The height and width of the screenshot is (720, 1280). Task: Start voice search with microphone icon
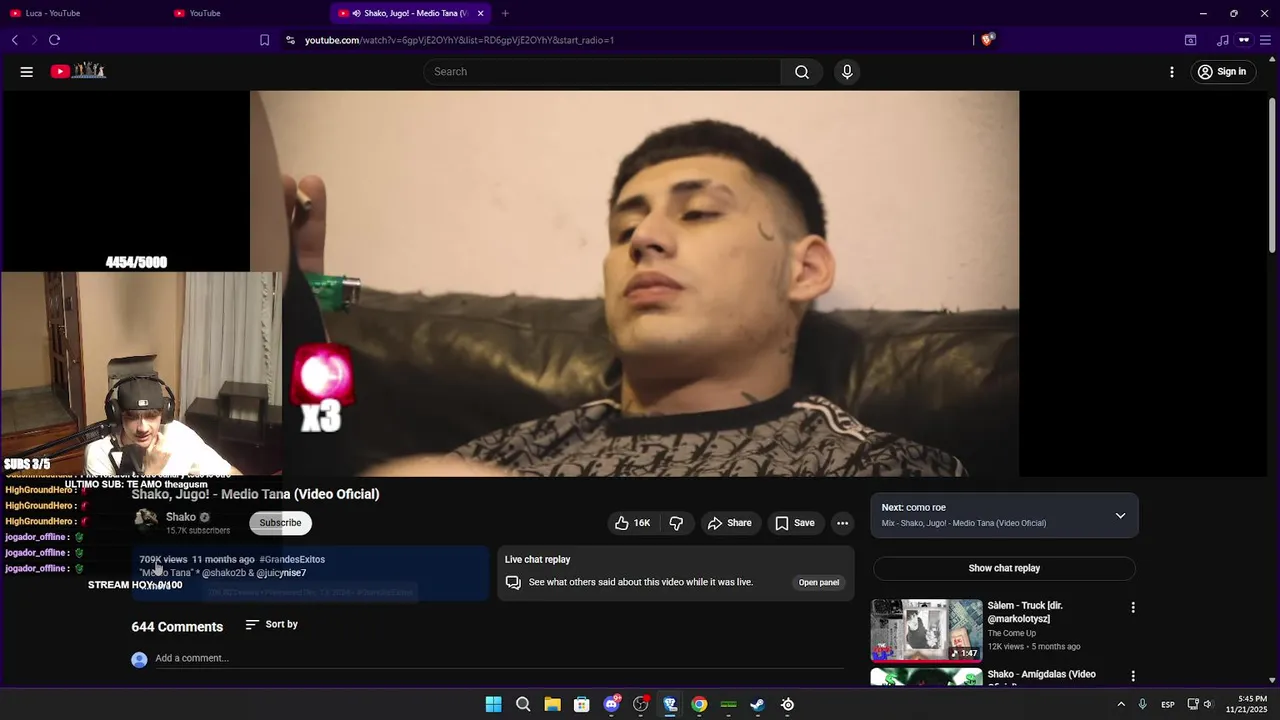point(847,72)
